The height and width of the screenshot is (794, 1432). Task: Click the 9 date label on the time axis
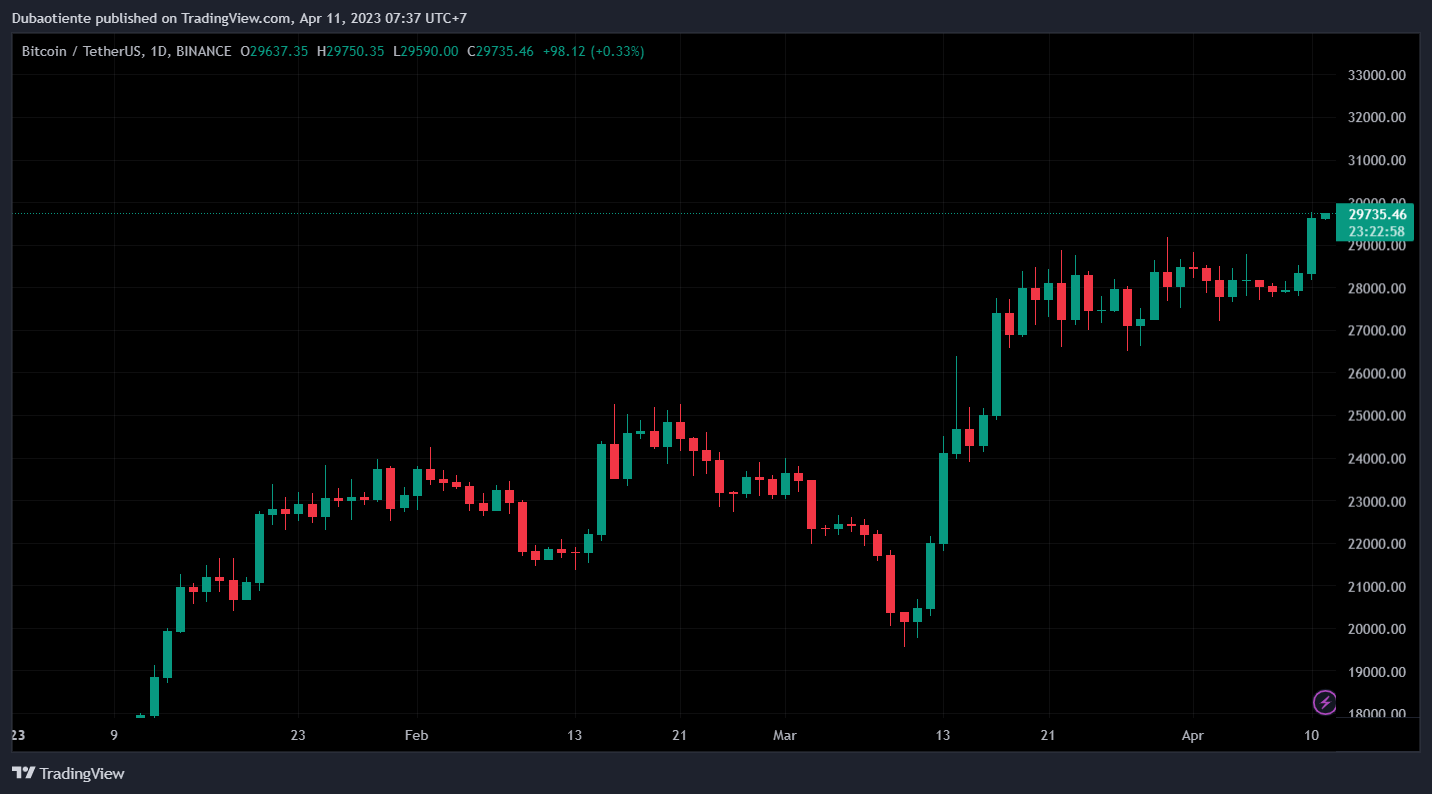coord(114,735)
